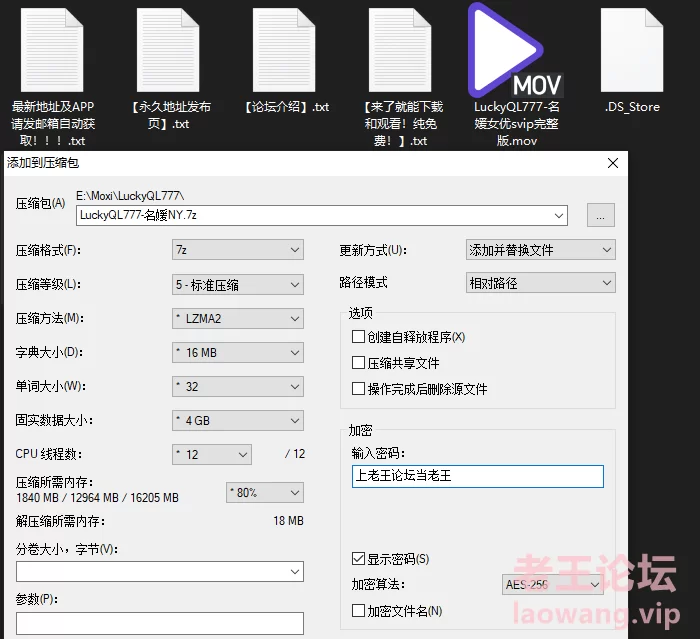
Task: Enable the 操作完成后删除源文件 checkbox
Action: pos(358,388)
